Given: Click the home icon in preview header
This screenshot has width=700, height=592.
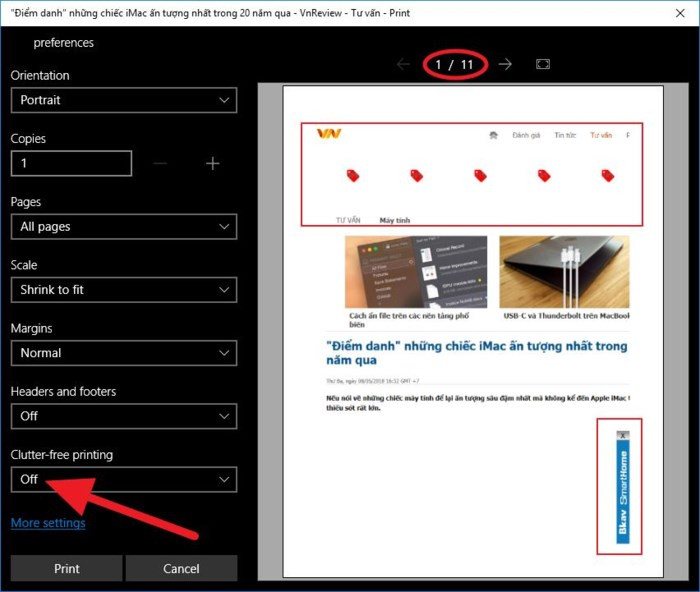Looking at the screenshot, I should (x=493, y=135).
